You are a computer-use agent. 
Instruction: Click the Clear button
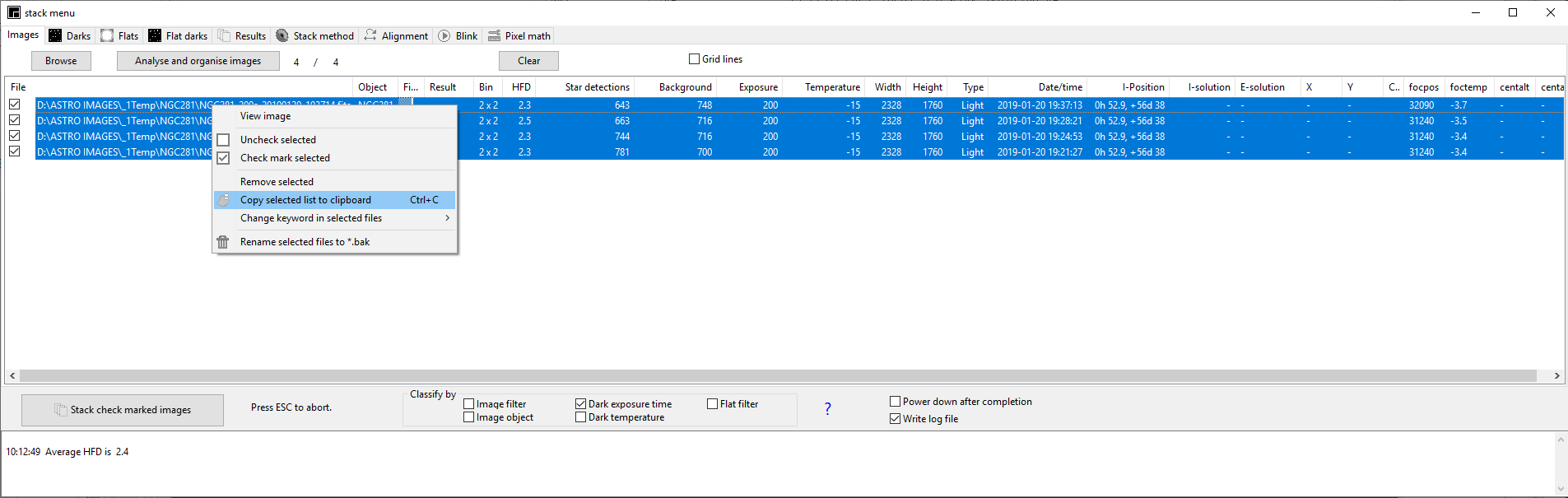[x=528, y=61]
